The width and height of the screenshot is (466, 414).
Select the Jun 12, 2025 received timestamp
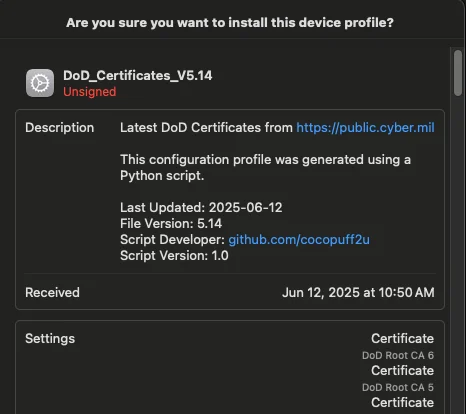(358, 293)
